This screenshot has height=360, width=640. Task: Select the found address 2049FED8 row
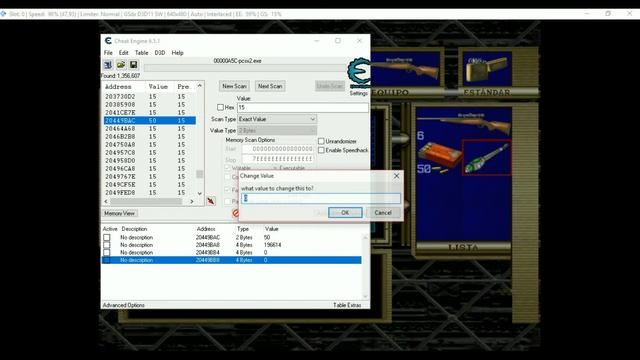(150, 193)
